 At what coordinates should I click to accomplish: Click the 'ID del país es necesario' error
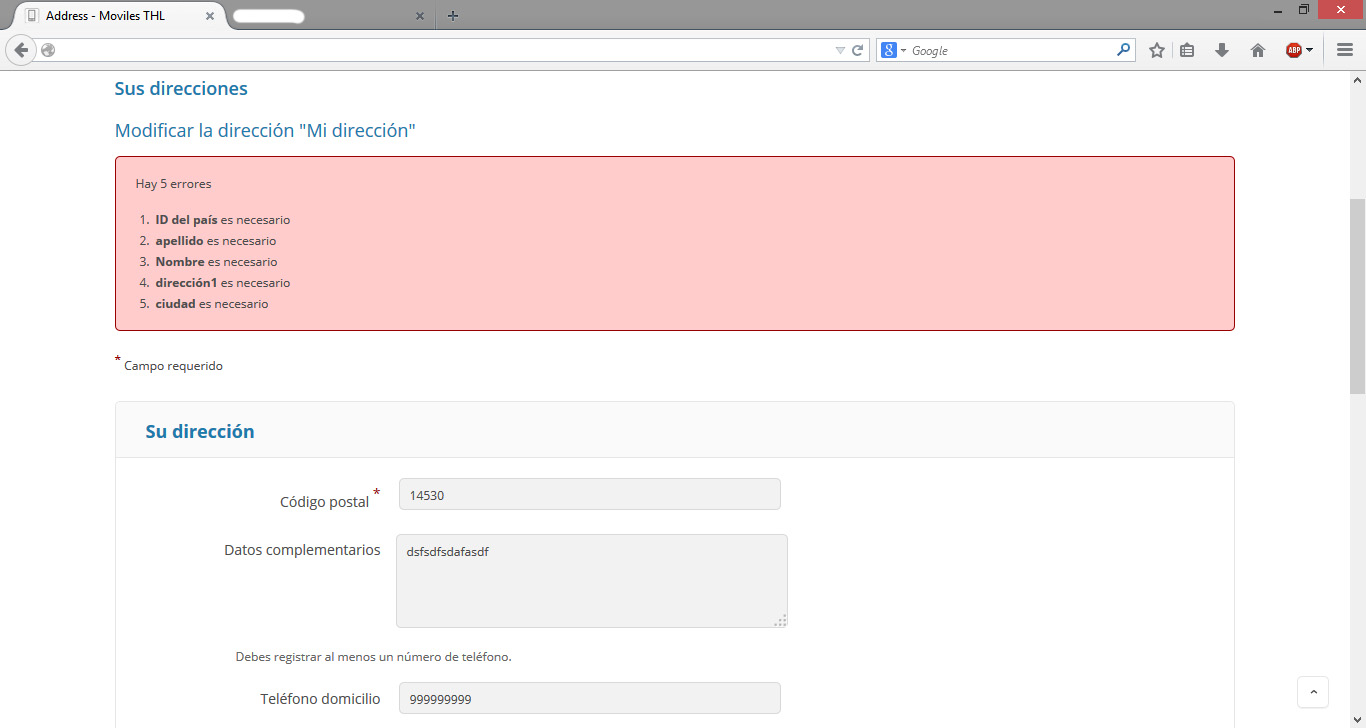tap(223, 220)
